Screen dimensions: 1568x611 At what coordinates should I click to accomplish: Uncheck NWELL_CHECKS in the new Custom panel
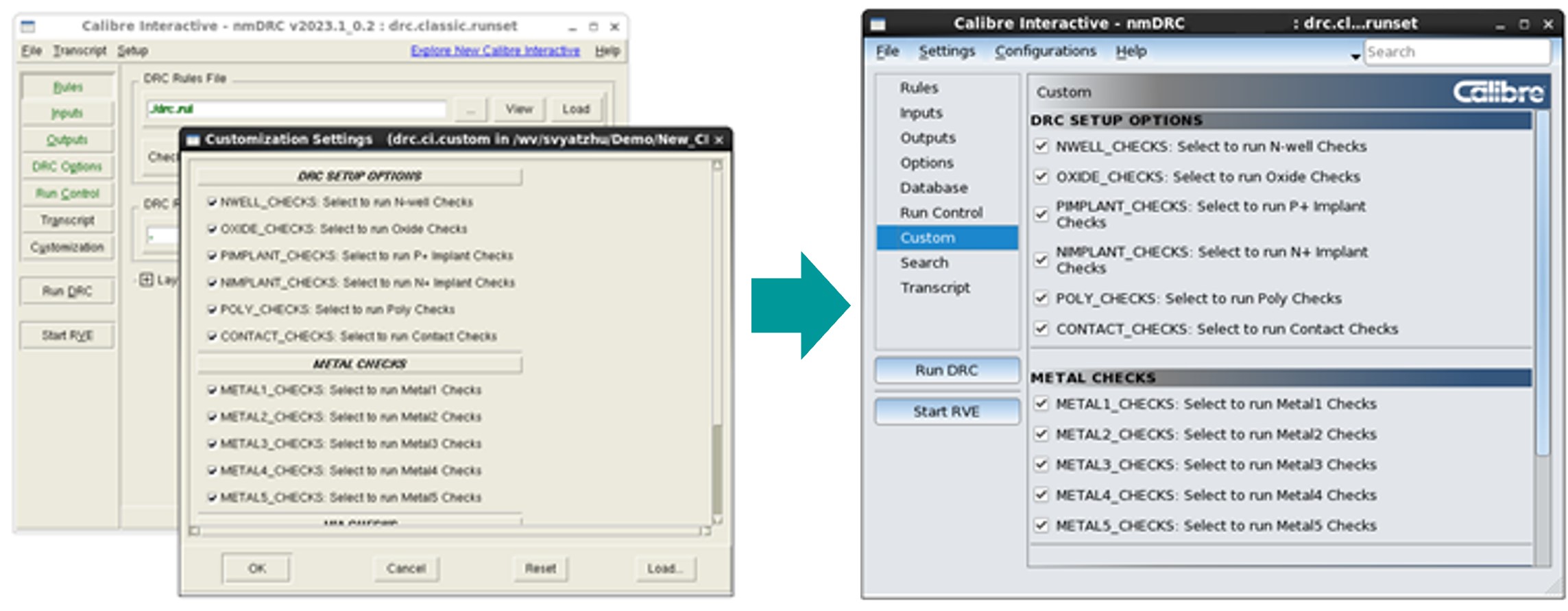(1041, 146)
